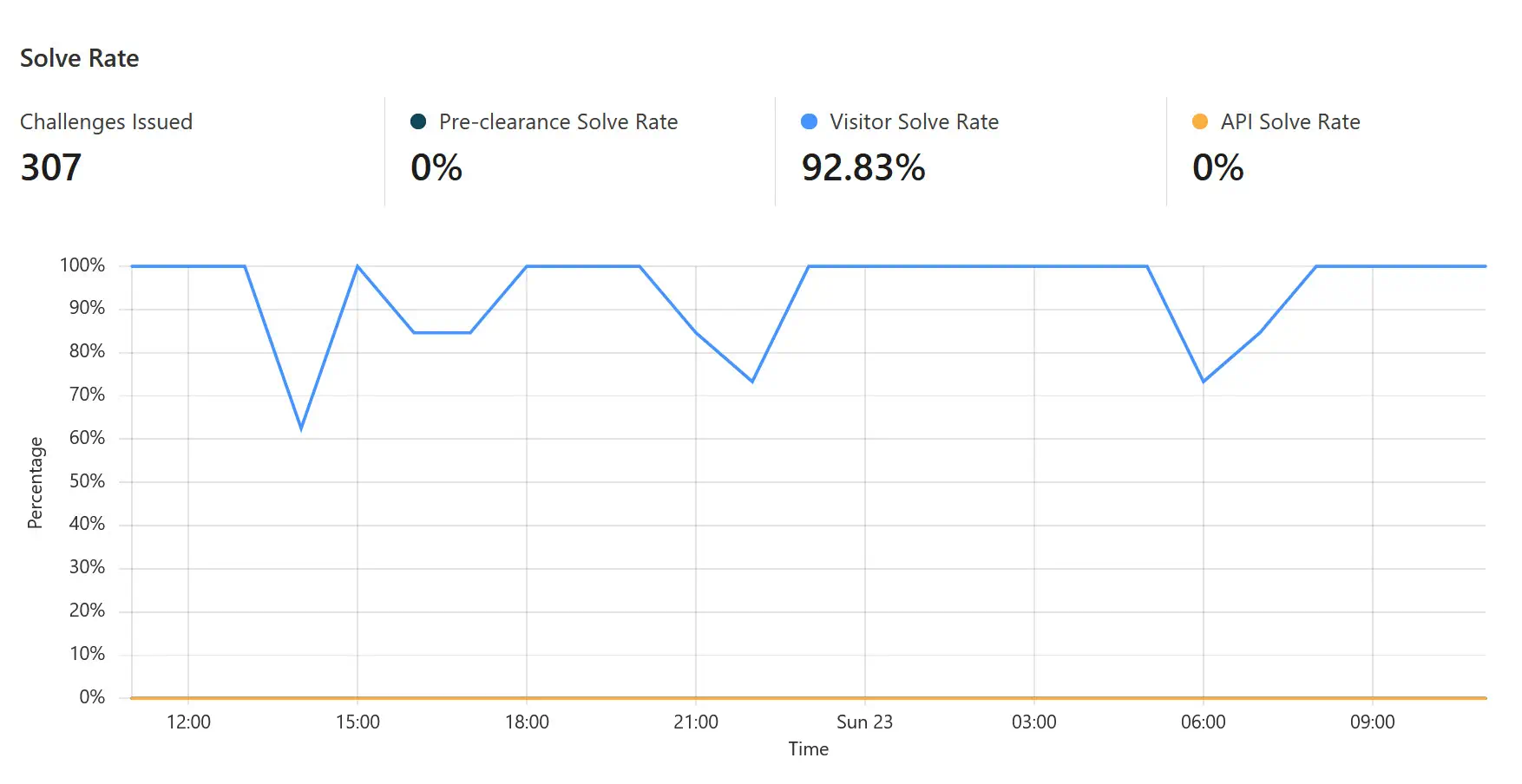Viewport: 1522px width, 784px height.
Task: Select the Challenges Issued label
Action: (x=106, y=122)
